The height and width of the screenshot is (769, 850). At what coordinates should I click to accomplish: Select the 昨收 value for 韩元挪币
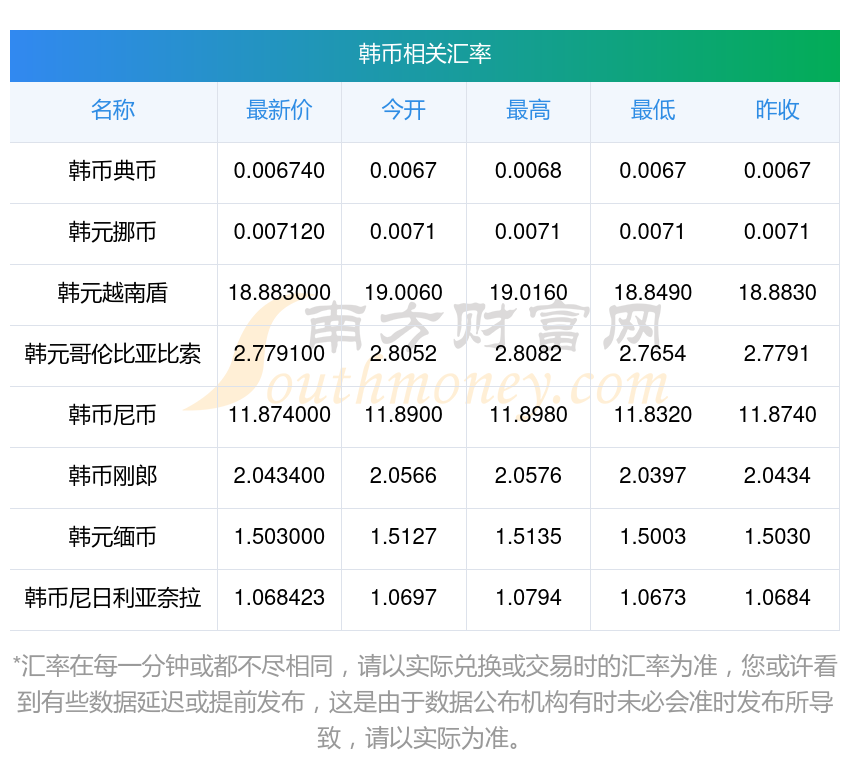click(x=777, y=232)
